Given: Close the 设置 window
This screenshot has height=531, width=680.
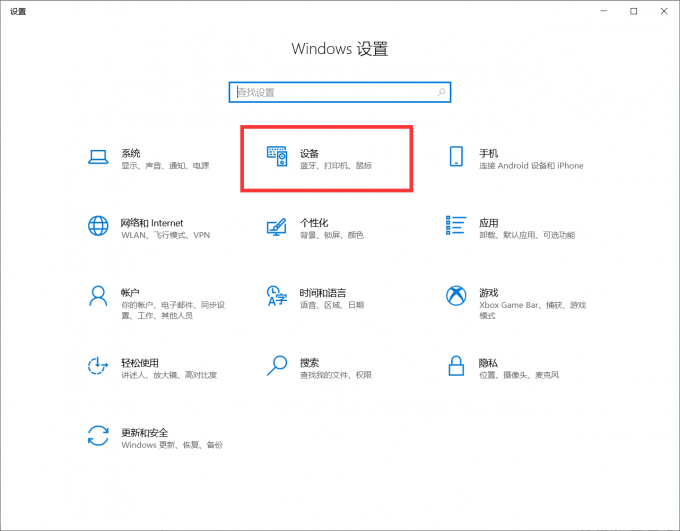Looking at the screenshot, I should tap(664, 11).
